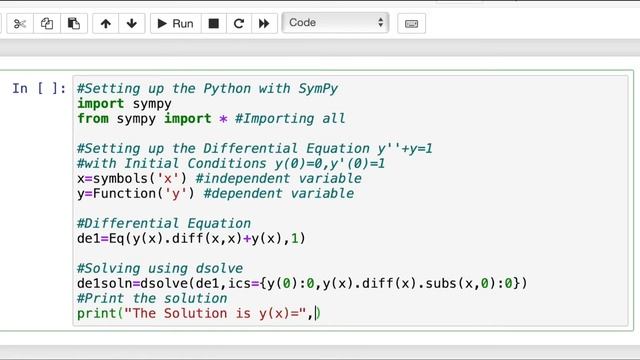Cut selected cells with scissors icon
The height and width of the screenshot is (360, 640).
(x=20, y=24)
